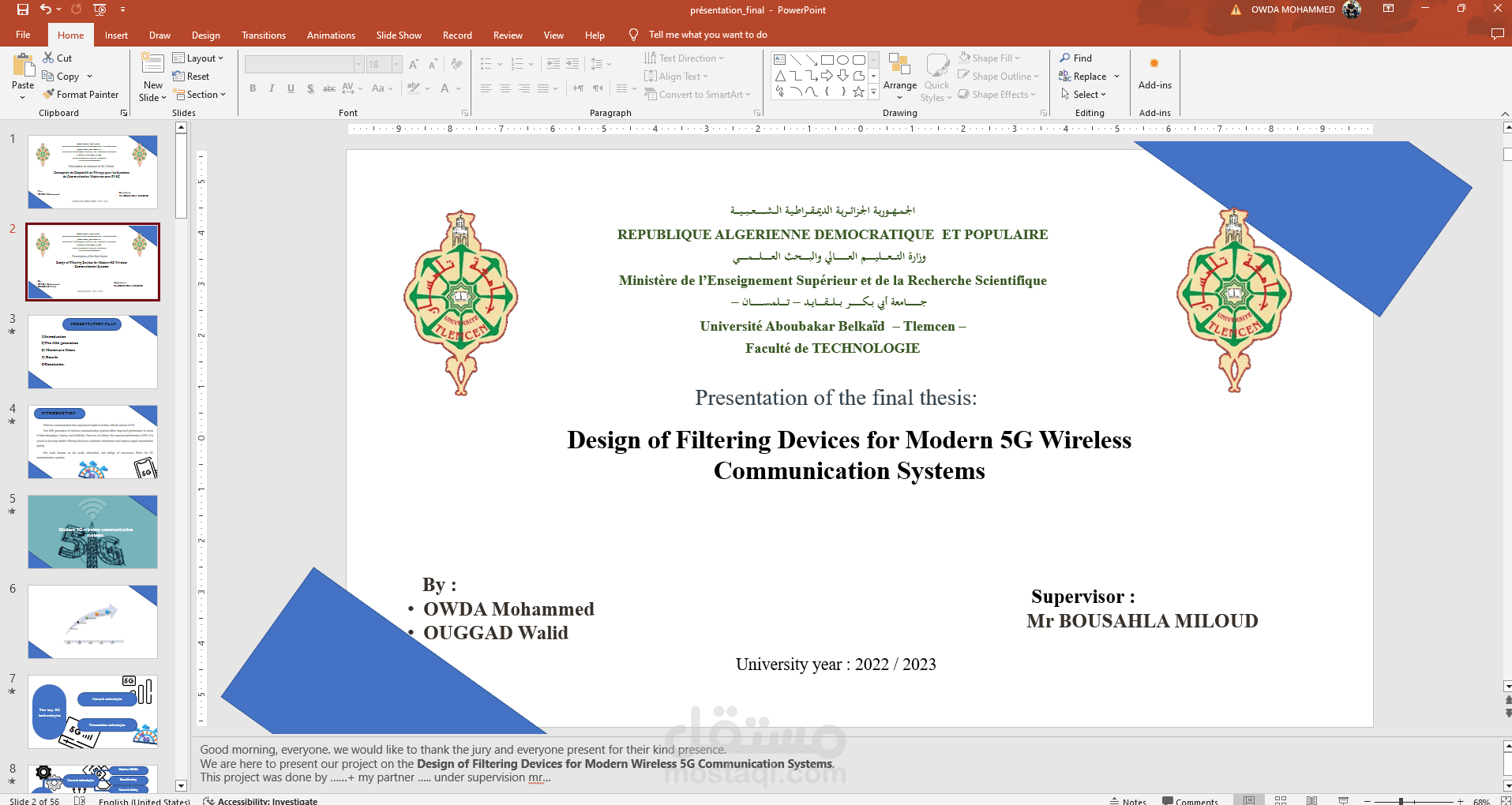Click the Tell me what you want to do box
This screenshot has width=1512, height=805.
[x=707, y=35]
